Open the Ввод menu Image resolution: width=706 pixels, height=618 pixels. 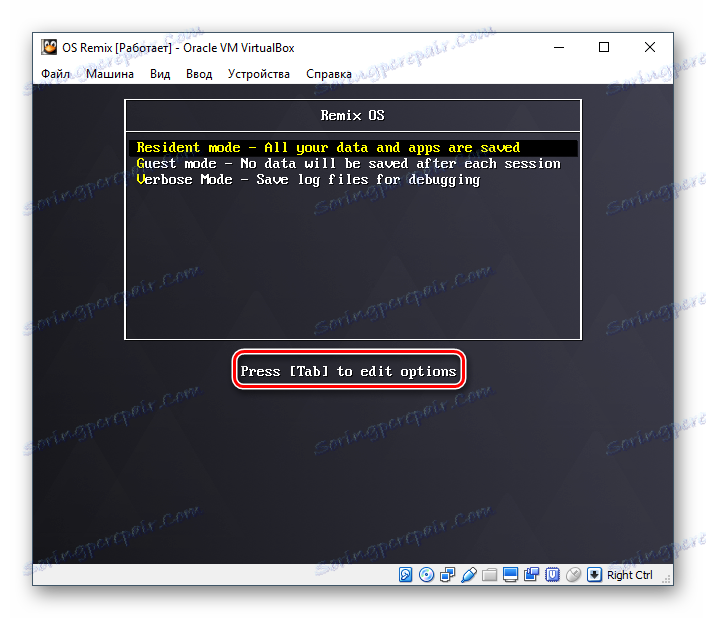[x=199, y=74]
